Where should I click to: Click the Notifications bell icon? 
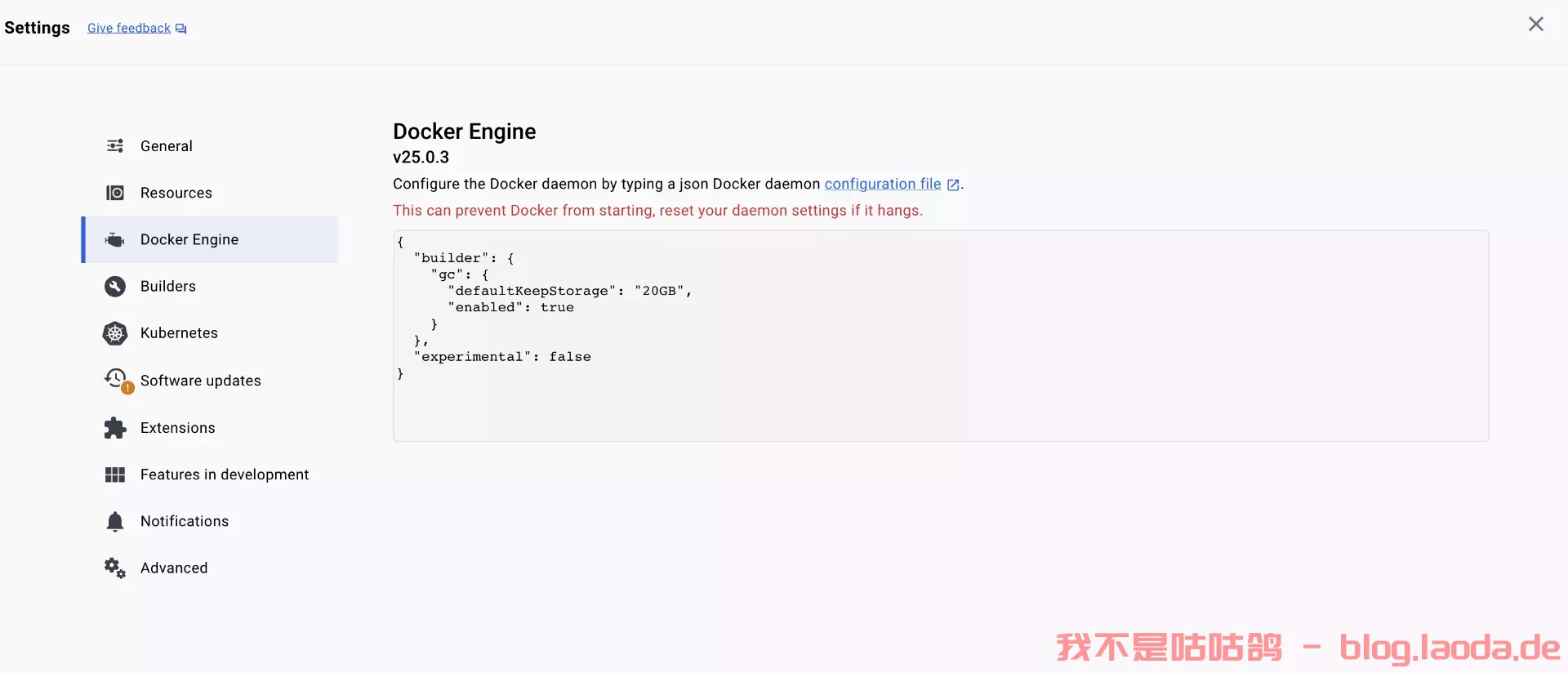(x=115, y=522)
